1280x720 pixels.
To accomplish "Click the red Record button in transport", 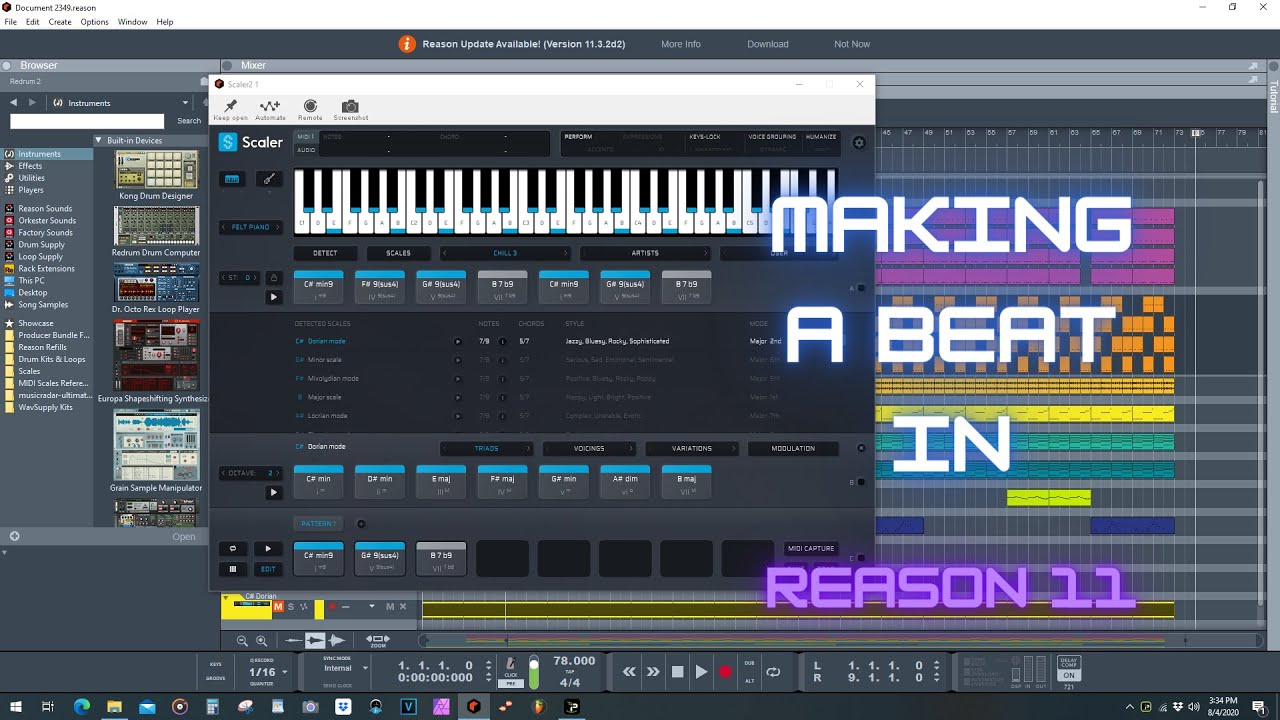I will point(725,672).
